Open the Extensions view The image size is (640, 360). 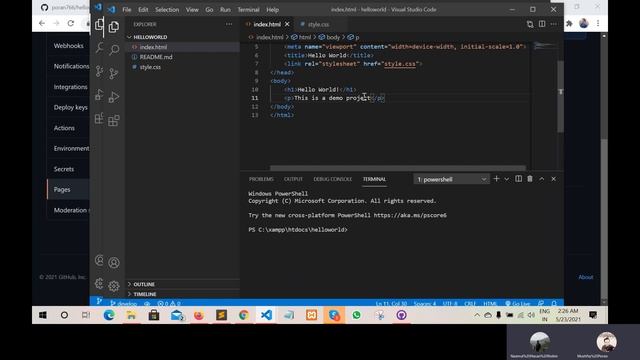[113, 121]
